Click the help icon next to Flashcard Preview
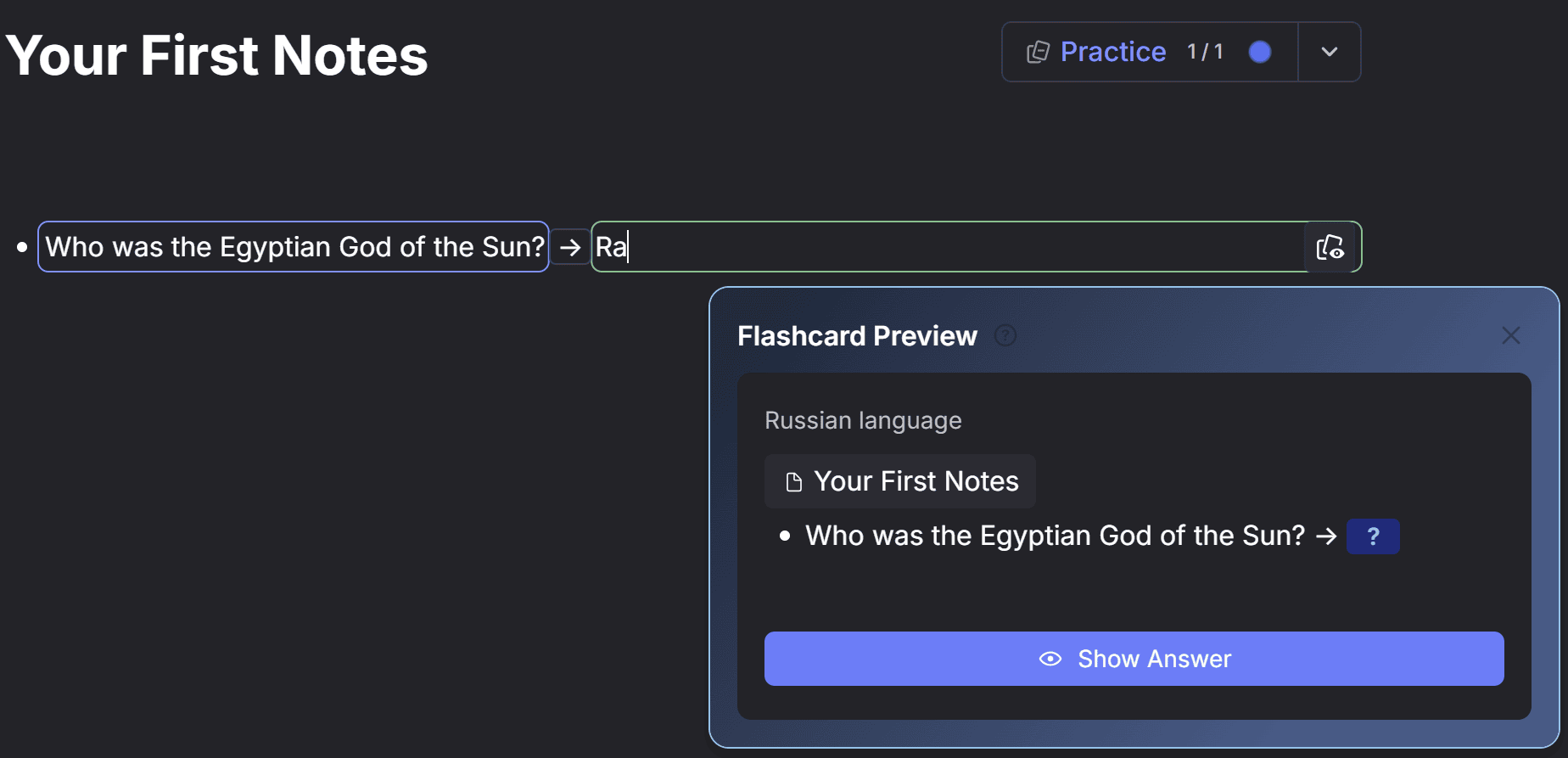The image size is (1568, 758). (1005, 336)
